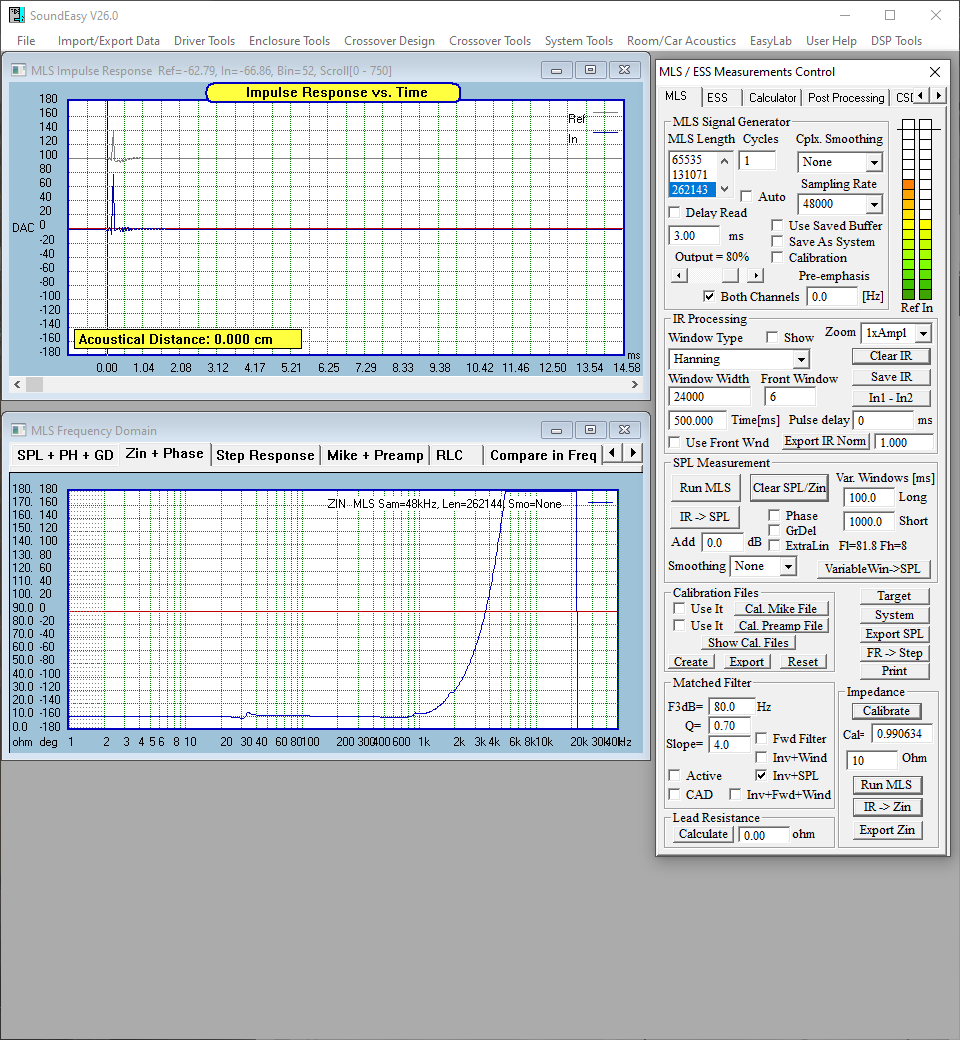This screenshot has height=1040, width=960.
Task: Open the Hanning window type dropdown
Action: pos(801,359)
